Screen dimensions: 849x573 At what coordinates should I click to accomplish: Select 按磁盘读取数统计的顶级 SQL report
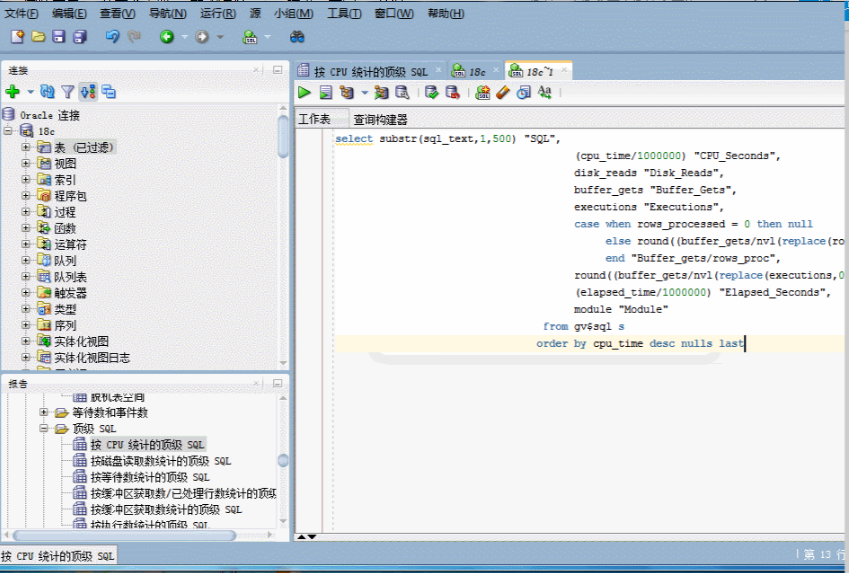tap(160, 461)
